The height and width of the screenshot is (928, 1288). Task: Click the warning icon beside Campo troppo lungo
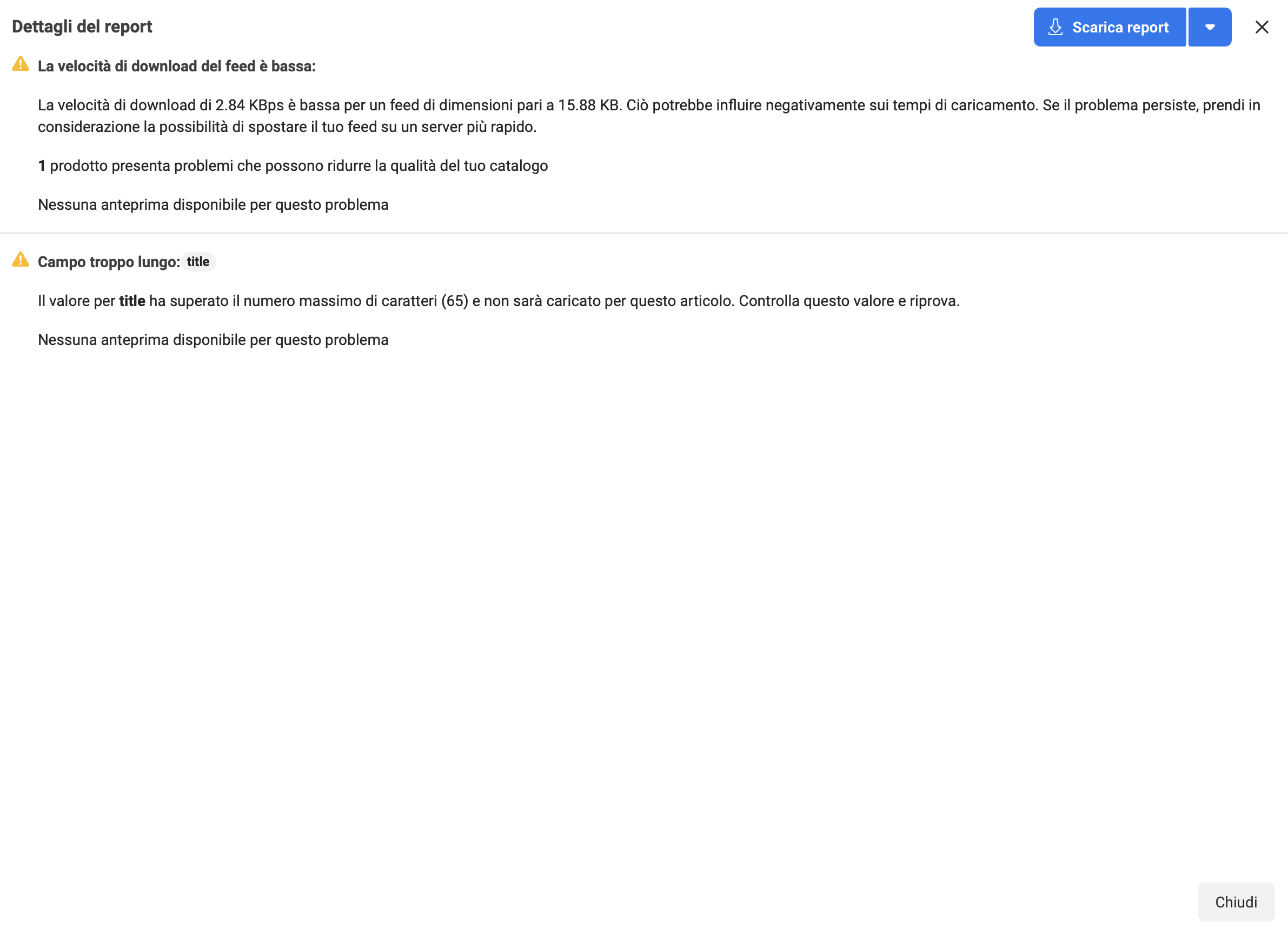click(21, 260)
